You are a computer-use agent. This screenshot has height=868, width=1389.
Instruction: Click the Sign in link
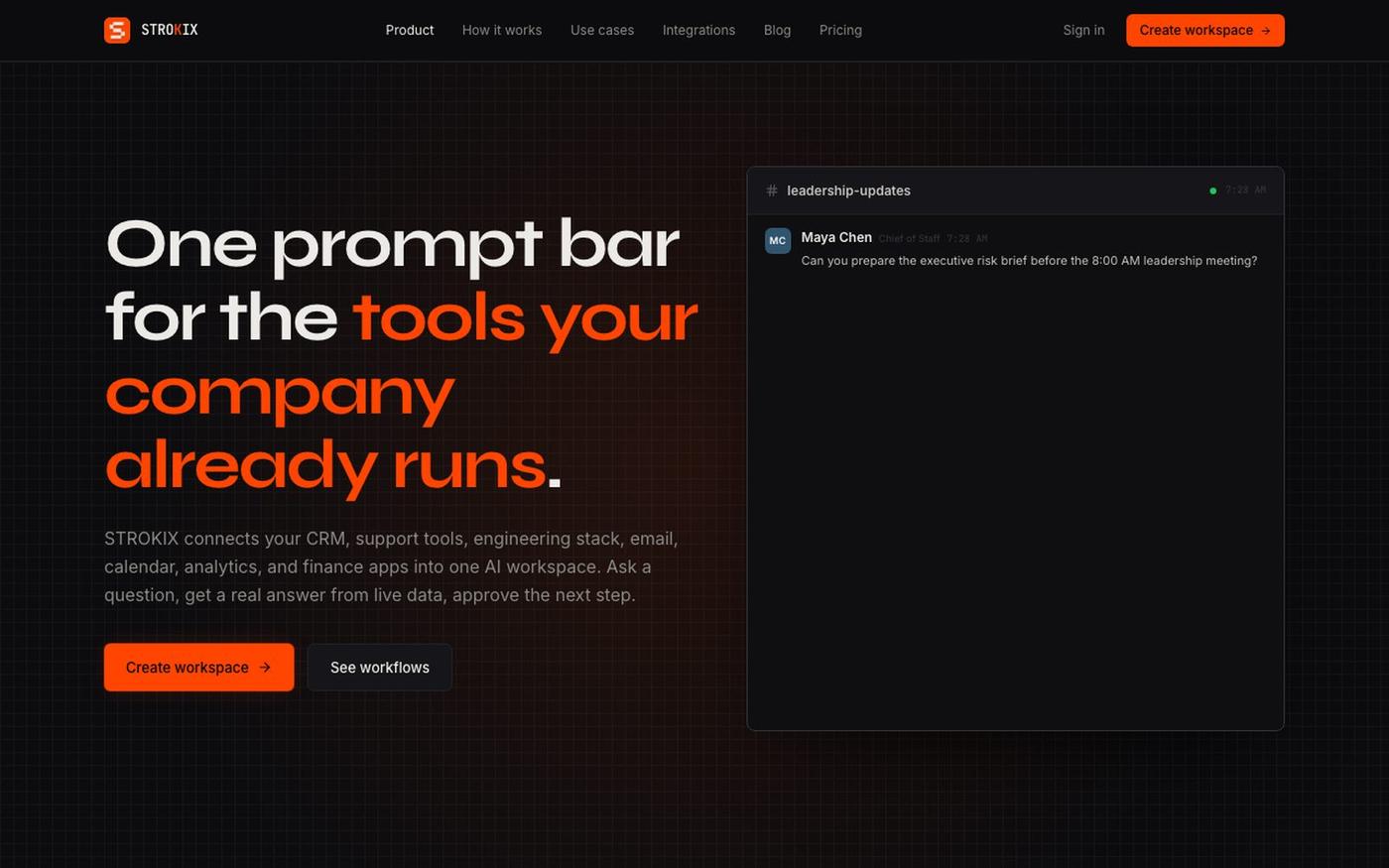1083,30
